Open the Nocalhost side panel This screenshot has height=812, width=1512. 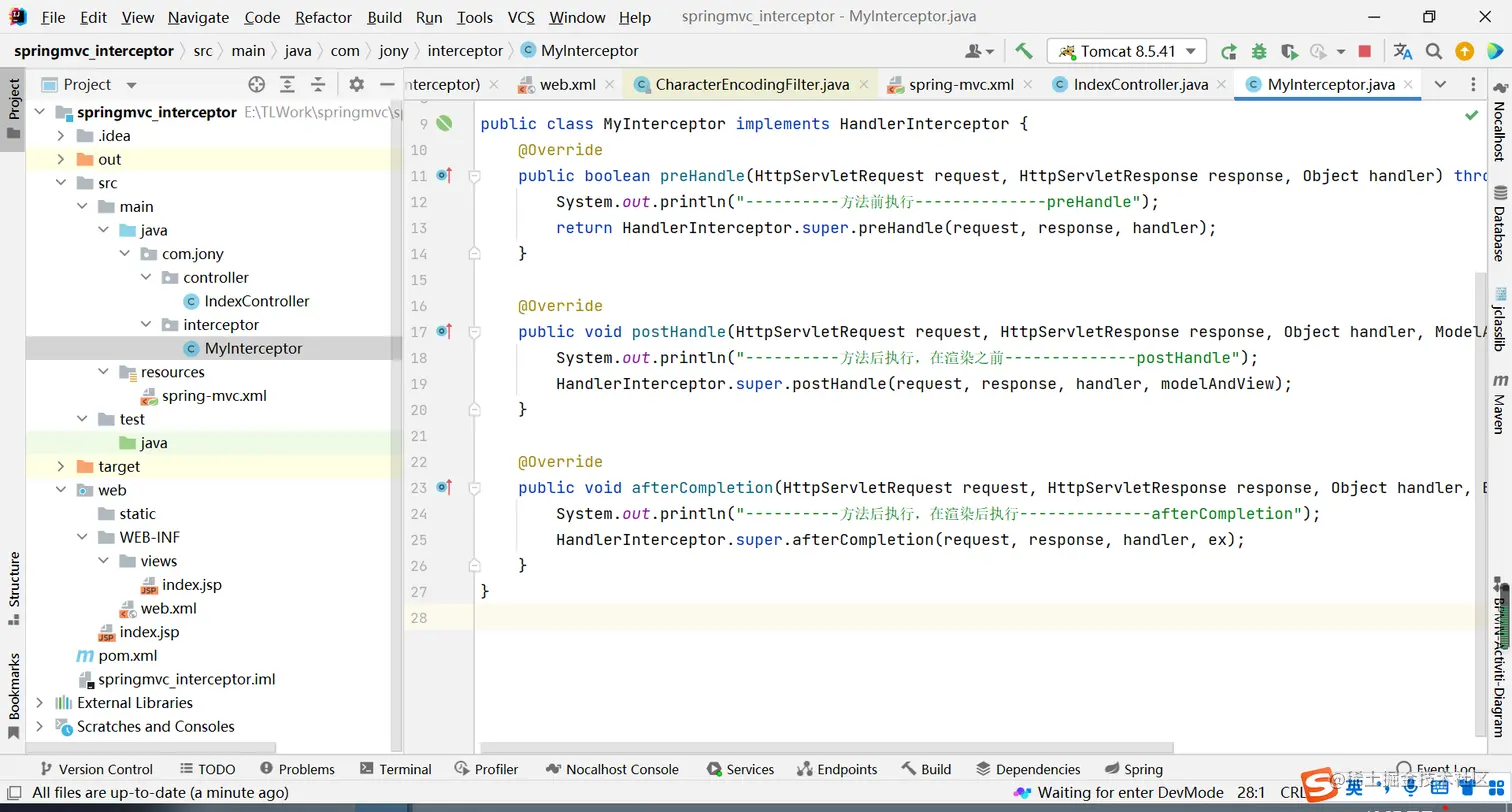(x=1499, y=121)
